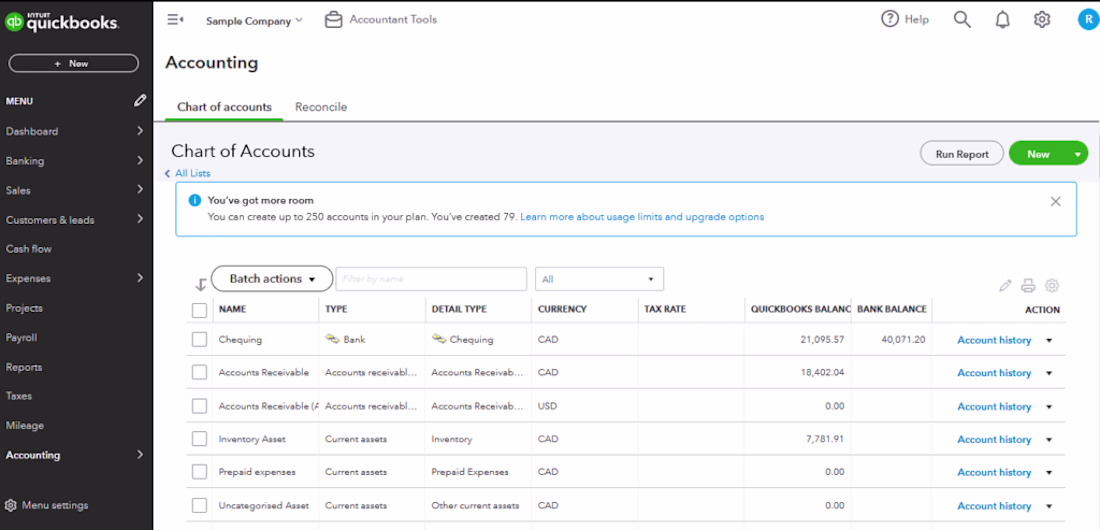Check the Chequing account checkbox
Viewport: 1100px width, 530px height.
coord(199,340)
